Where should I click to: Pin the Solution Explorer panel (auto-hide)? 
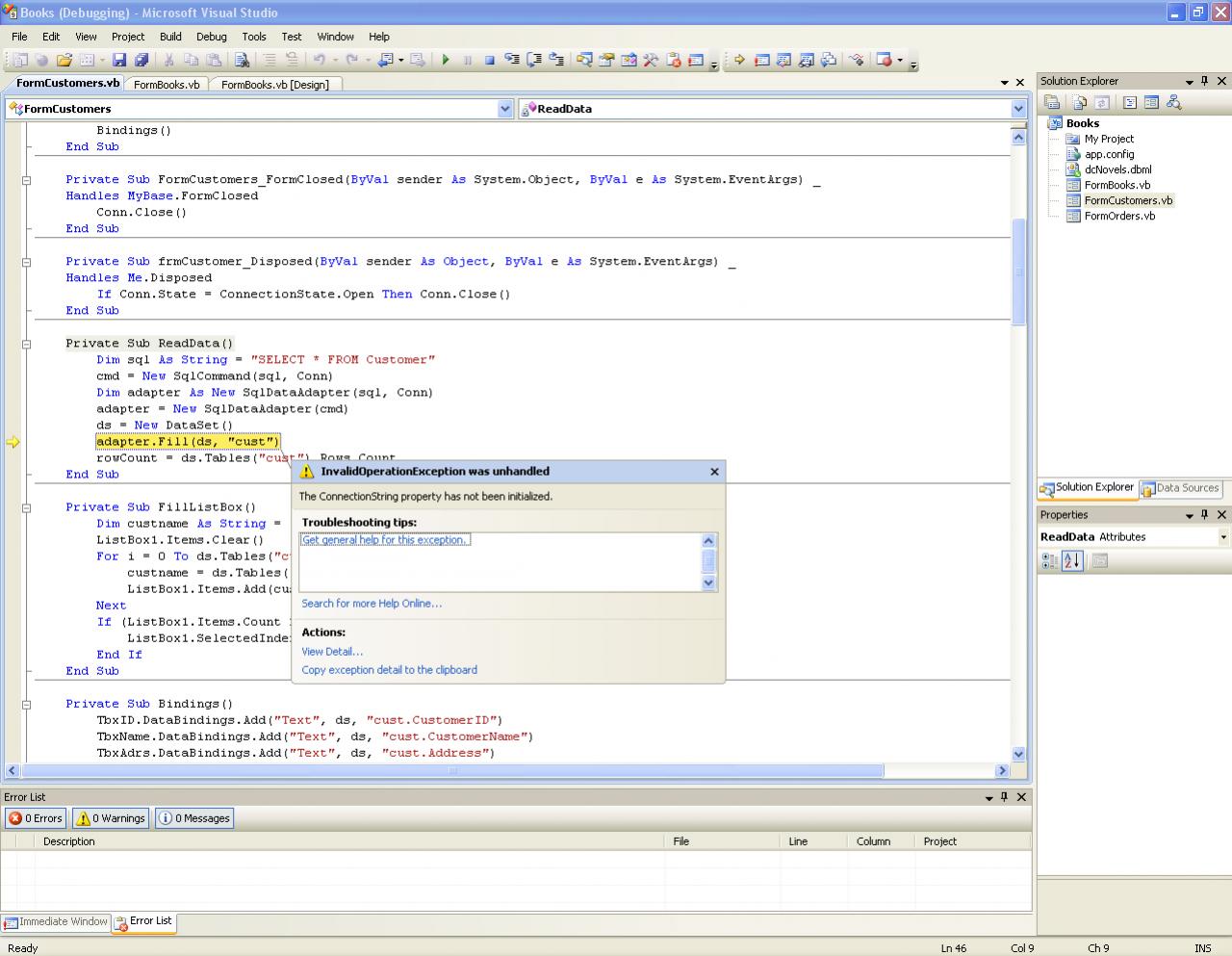pos(1205,81)
